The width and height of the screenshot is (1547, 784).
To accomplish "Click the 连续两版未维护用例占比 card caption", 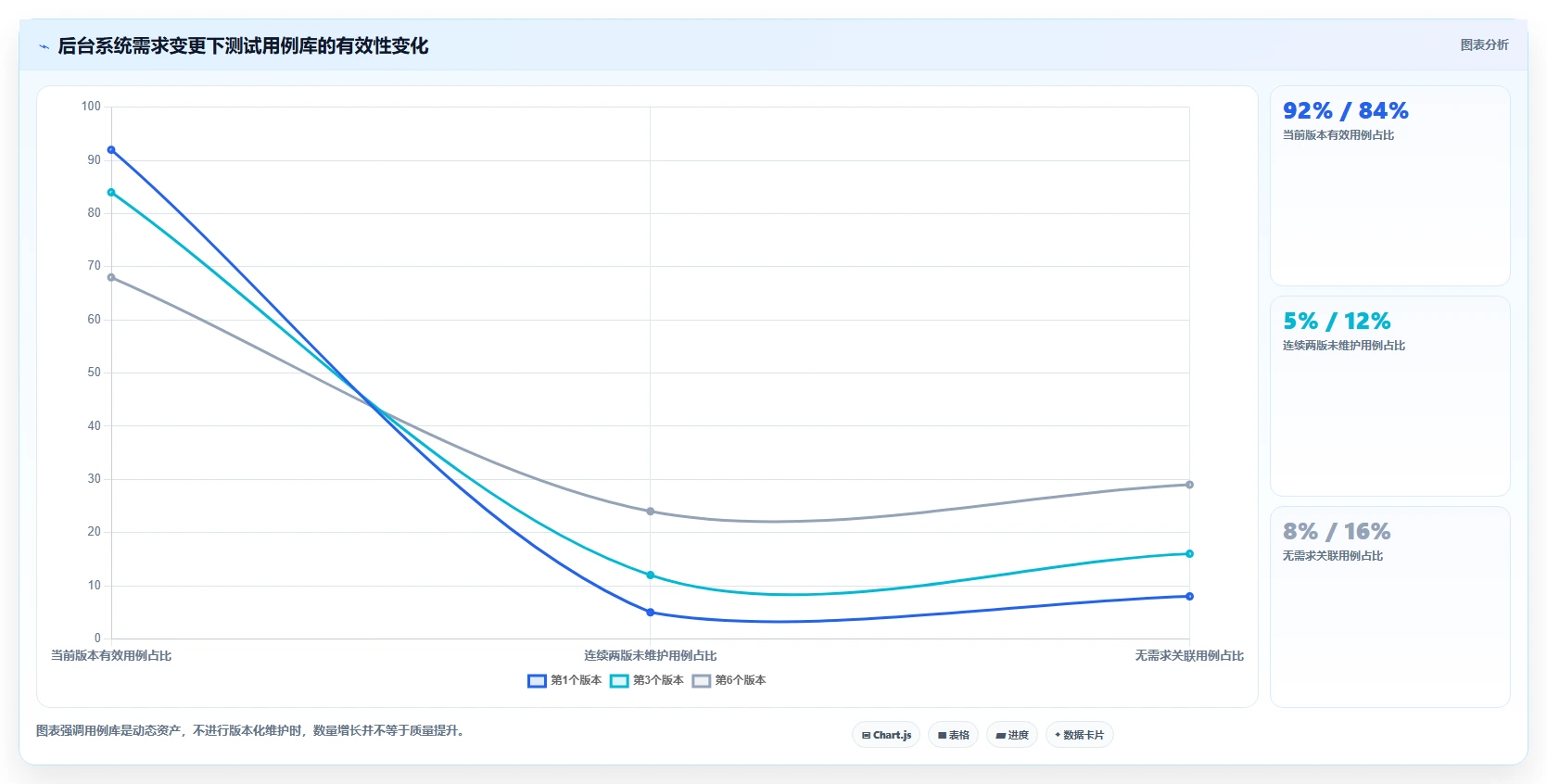I will pyautogui.click(x=1344, y=346).
